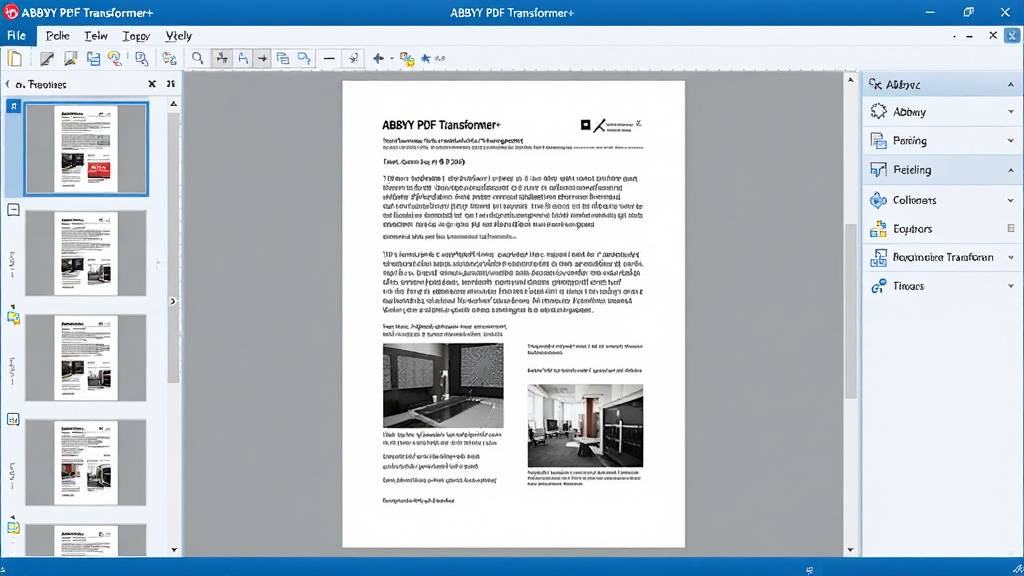Click the Tinoers row icon
1024x576 pixels.
(x=878, y=286)
